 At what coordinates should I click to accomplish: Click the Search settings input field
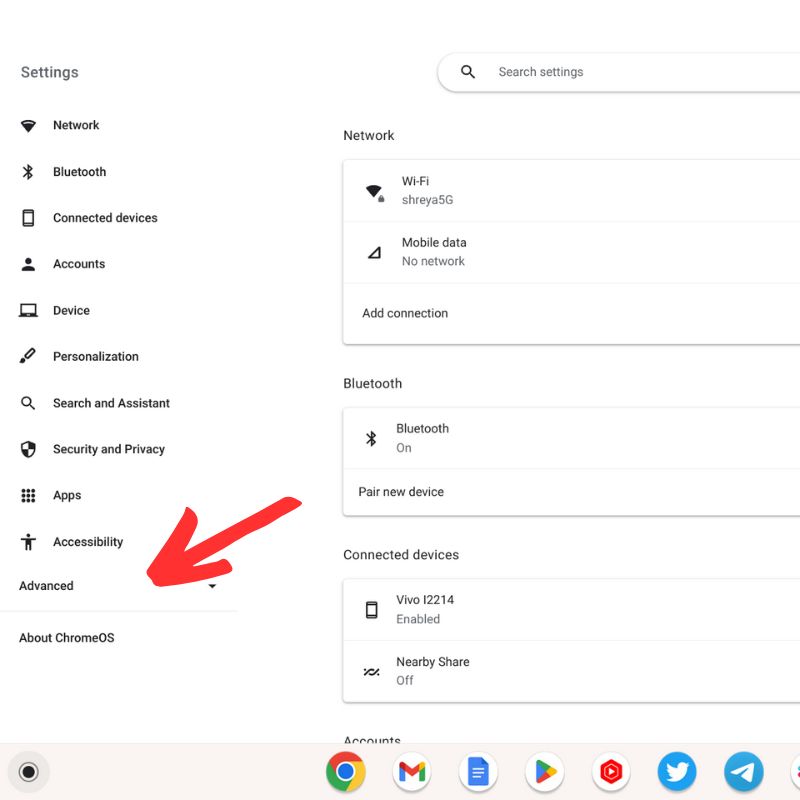pyautogui.click(x=619, y=72)
